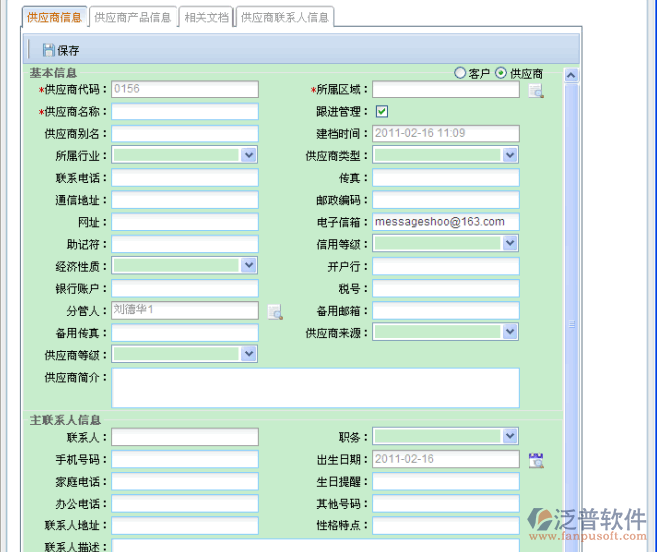Expand the 经济性质 dropdown
Viewport: 657px width, 552px height.
[x=249, y=265]
